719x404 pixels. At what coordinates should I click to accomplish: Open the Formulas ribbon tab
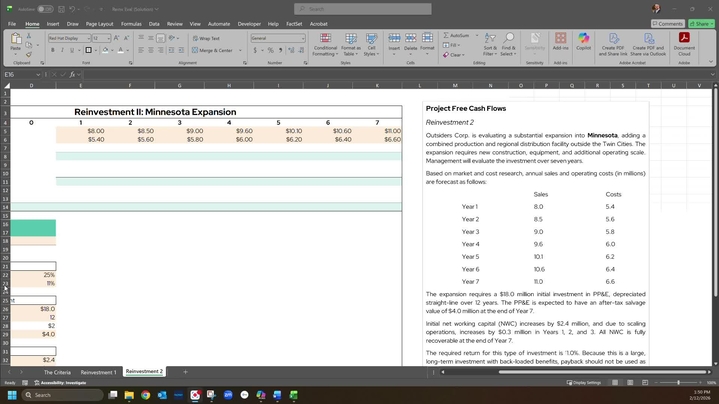131,23
